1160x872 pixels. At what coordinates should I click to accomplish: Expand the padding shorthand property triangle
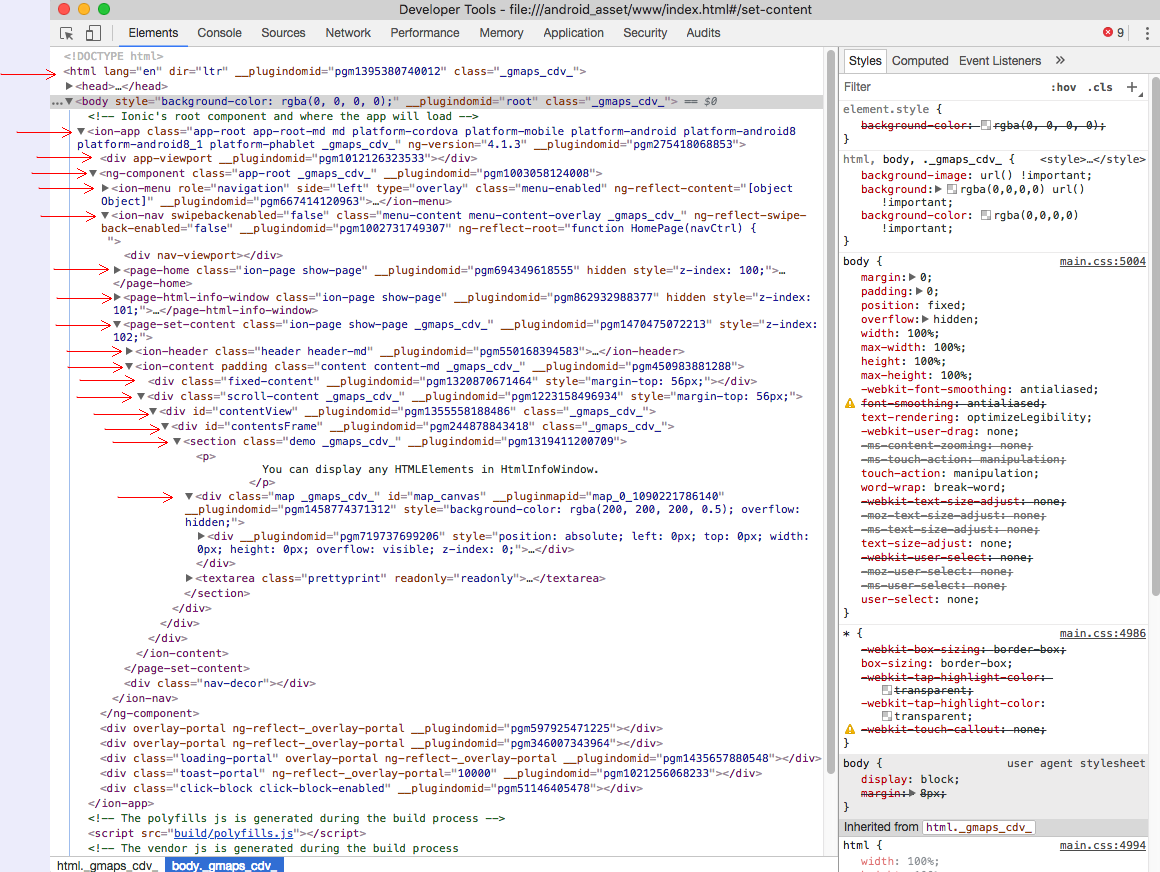(x=919, y=291)
